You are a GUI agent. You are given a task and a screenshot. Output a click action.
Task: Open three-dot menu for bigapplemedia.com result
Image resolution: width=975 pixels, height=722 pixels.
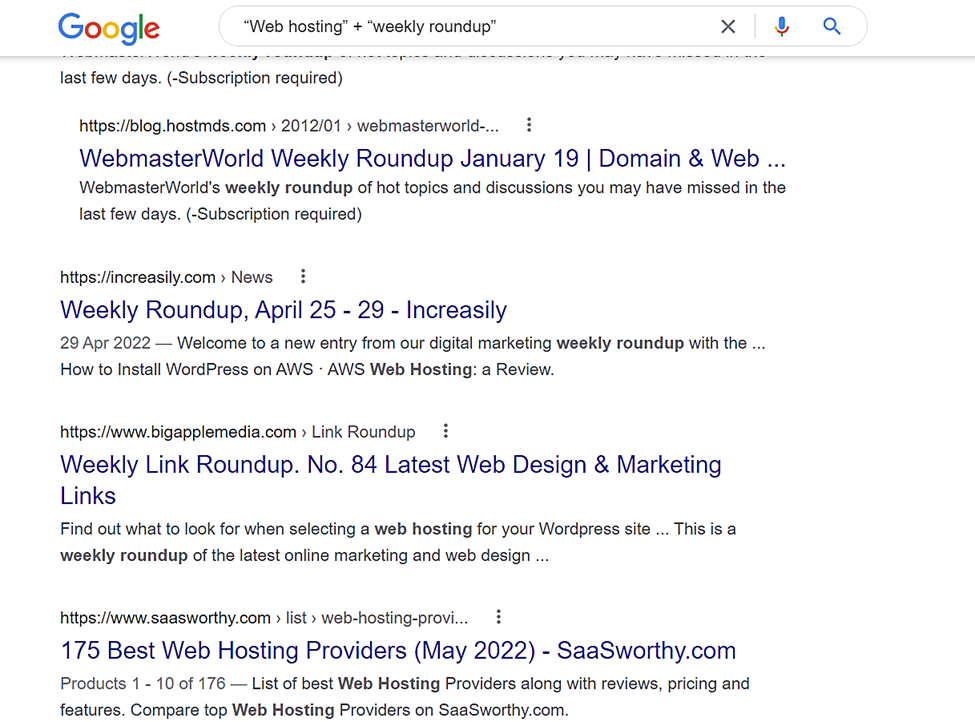click(445, 431)
